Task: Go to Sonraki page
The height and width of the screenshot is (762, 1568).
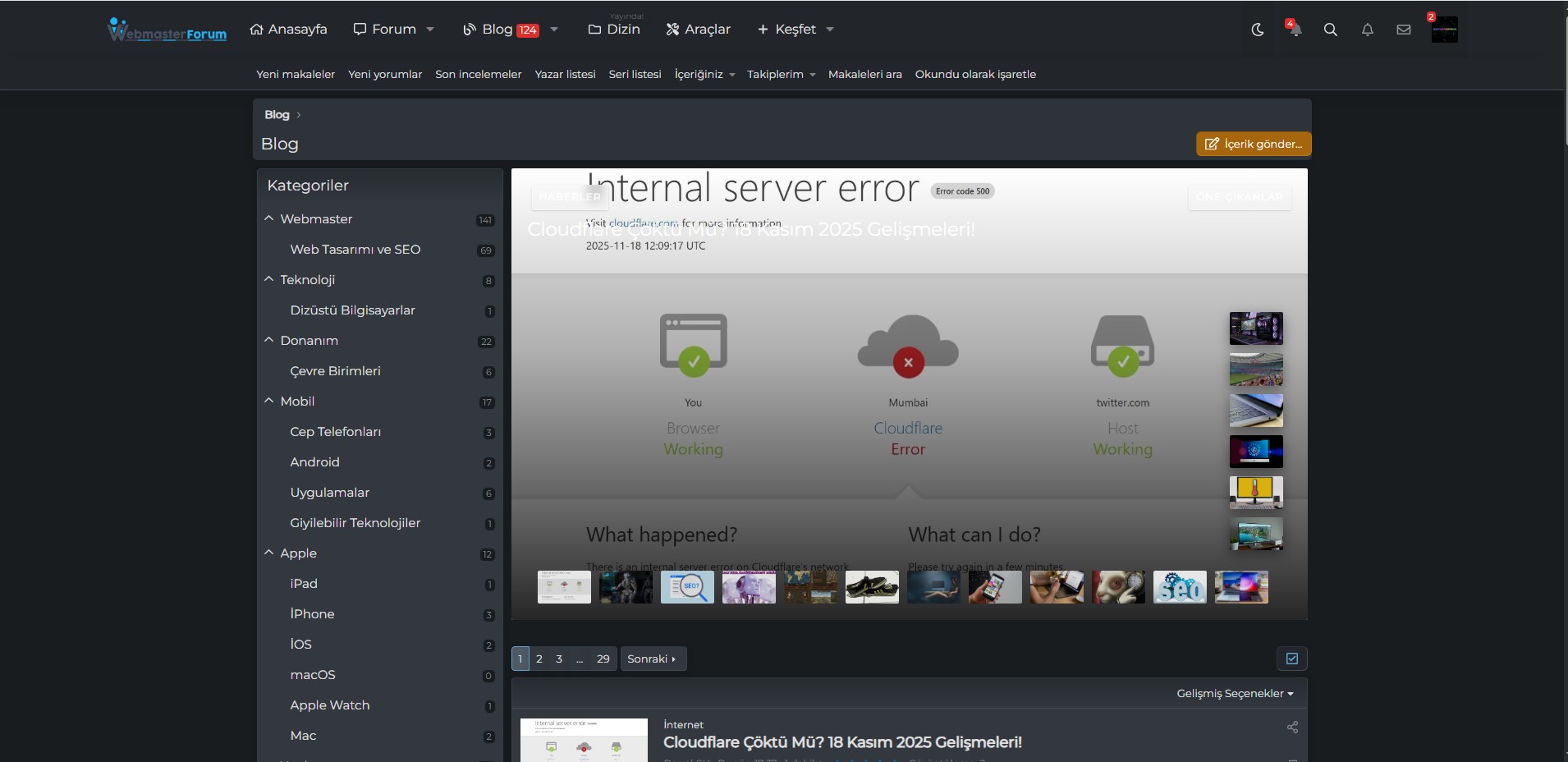Action: click(x=652, y=659)
